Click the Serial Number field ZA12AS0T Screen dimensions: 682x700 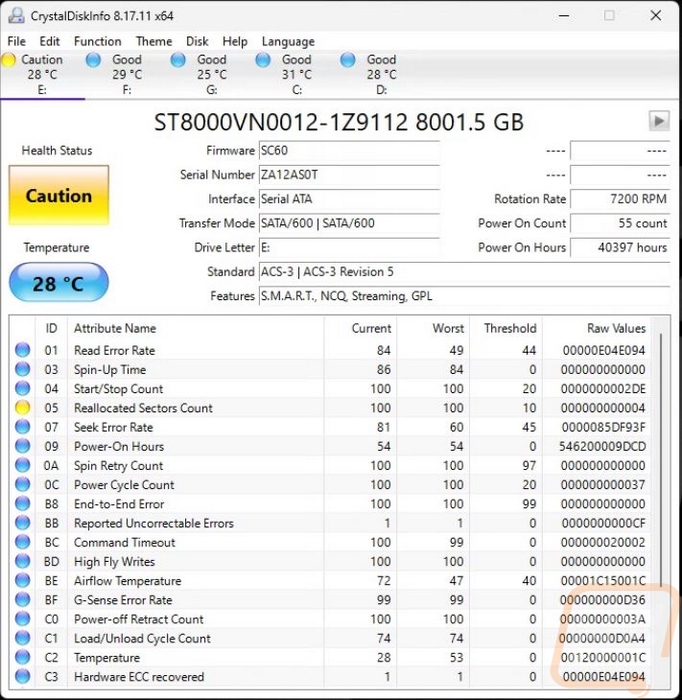(x=349, y=175)
